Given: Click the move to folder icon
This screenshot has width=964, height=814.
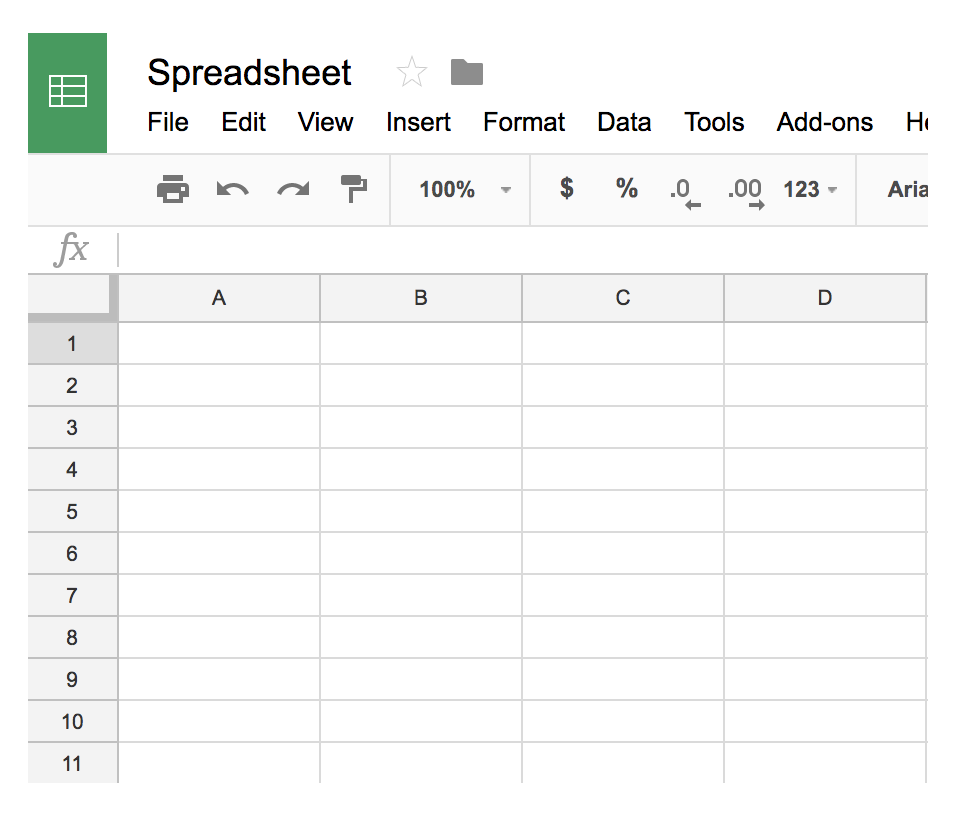Looking at the screenshot, I should (x=467, y=72).
